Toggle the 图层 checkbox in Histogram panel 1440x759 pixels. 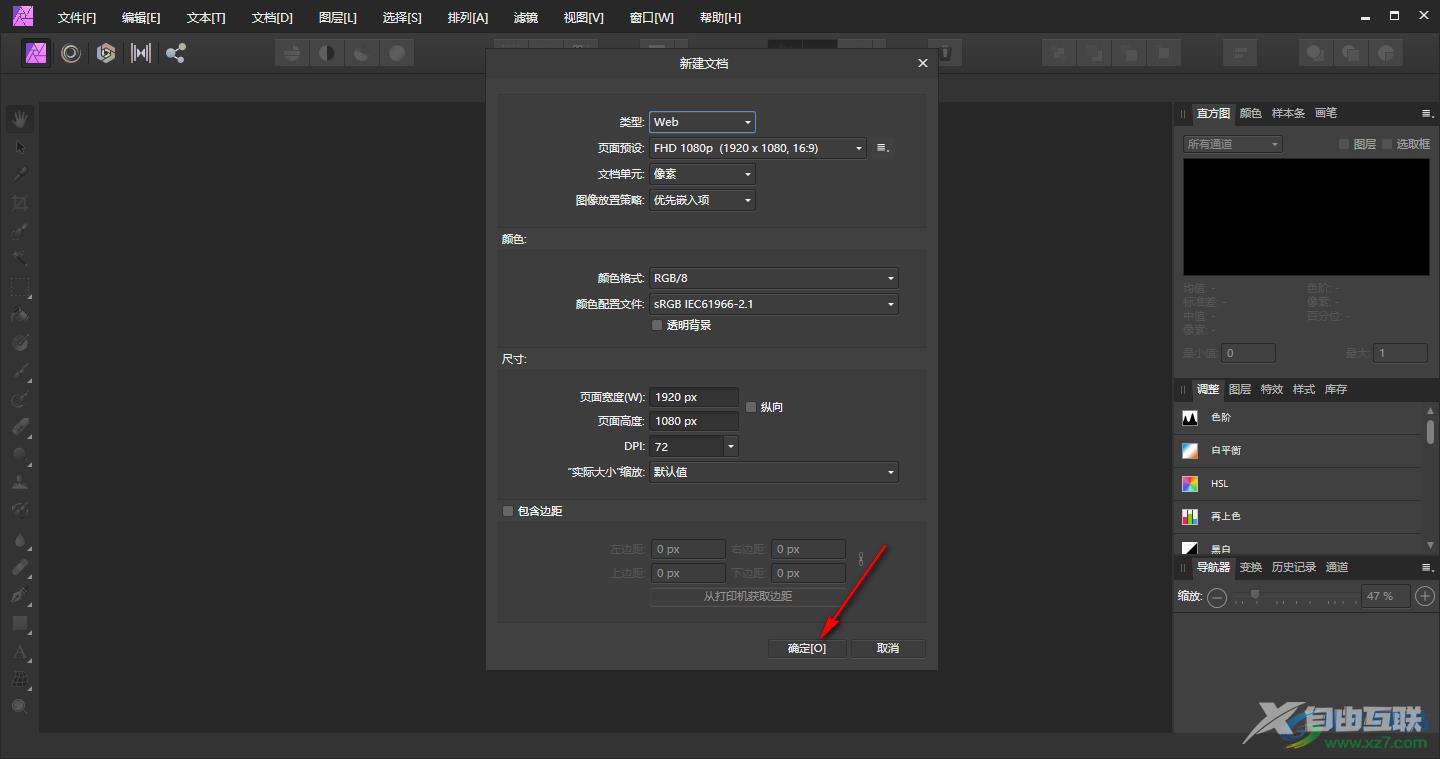[x=1344, y=144]
